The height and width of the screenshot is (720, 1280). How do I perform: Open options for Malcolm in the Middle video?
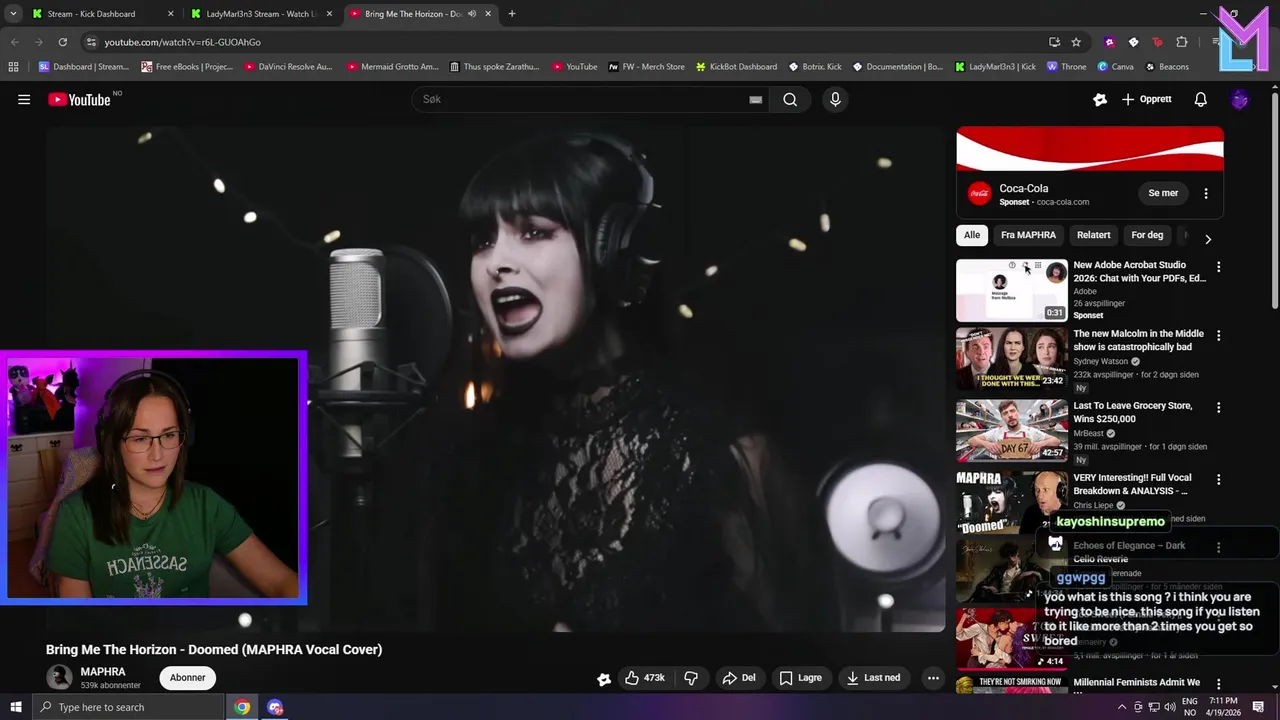point(1218,335)
